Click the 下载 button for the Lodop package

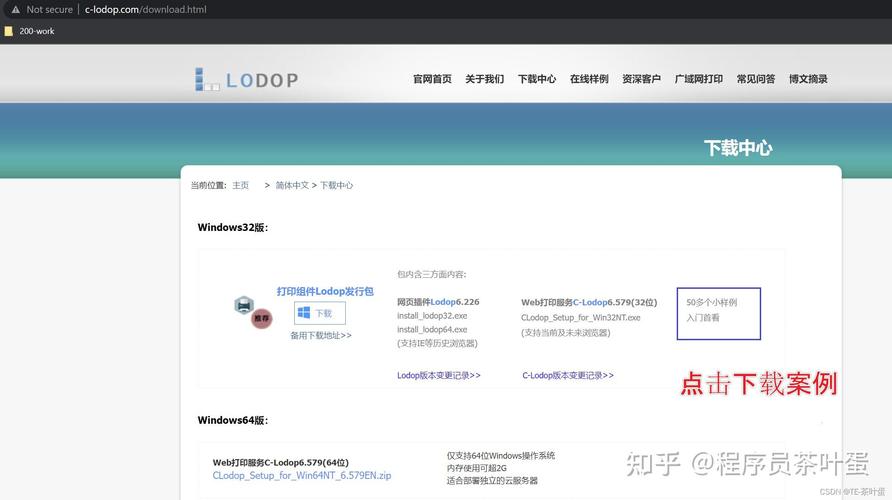click(320, 313)
